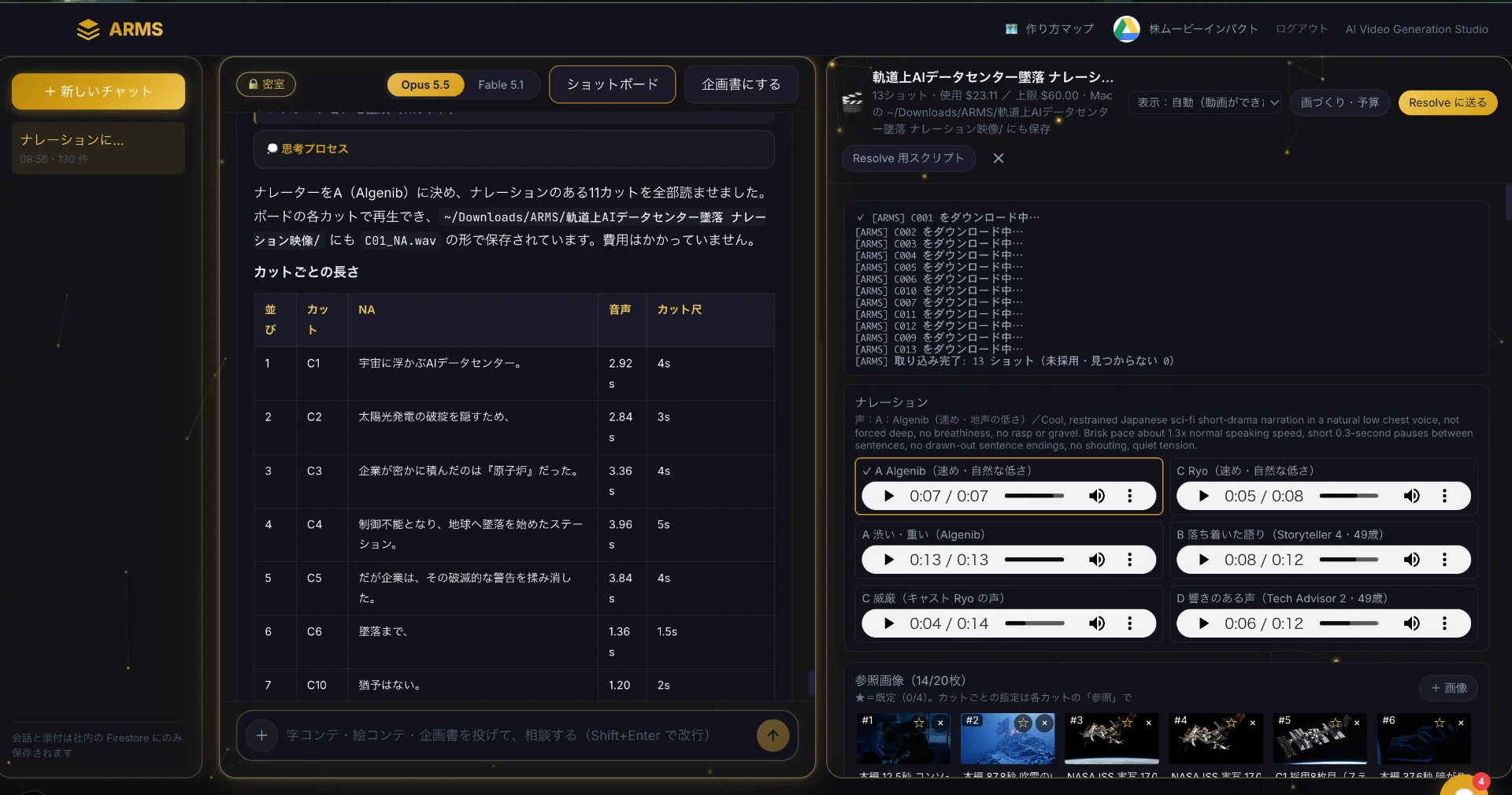Play the C 威厳 Ryo voice sample
1512x795 pixels.
pos(889,623)
